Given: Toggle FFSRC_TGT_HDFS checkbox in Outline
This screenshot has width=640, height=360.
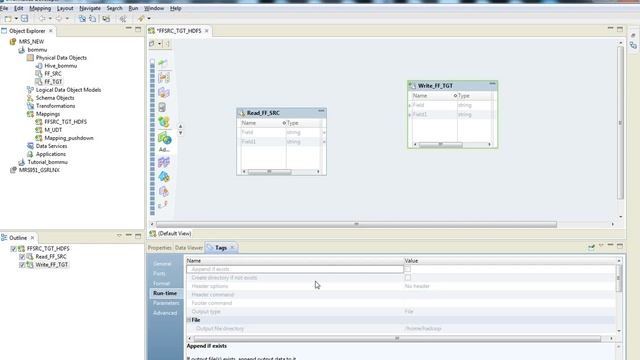Looking at the screenshot, I should (x=13, y=249).
